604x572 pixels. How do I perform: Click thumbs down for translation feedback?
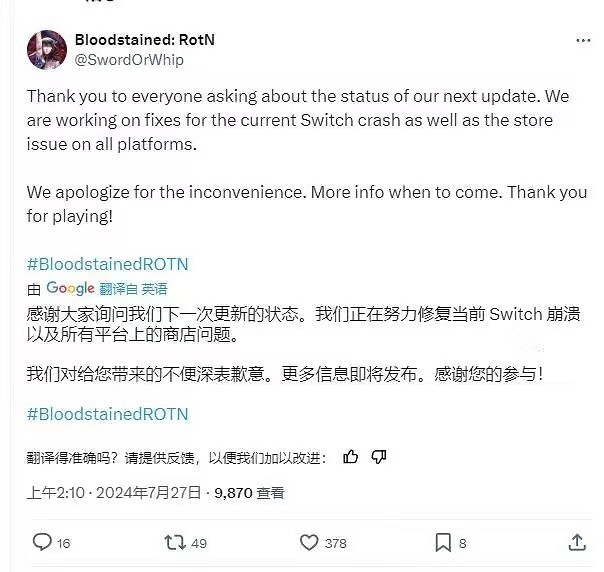click(x=379, y=457)
